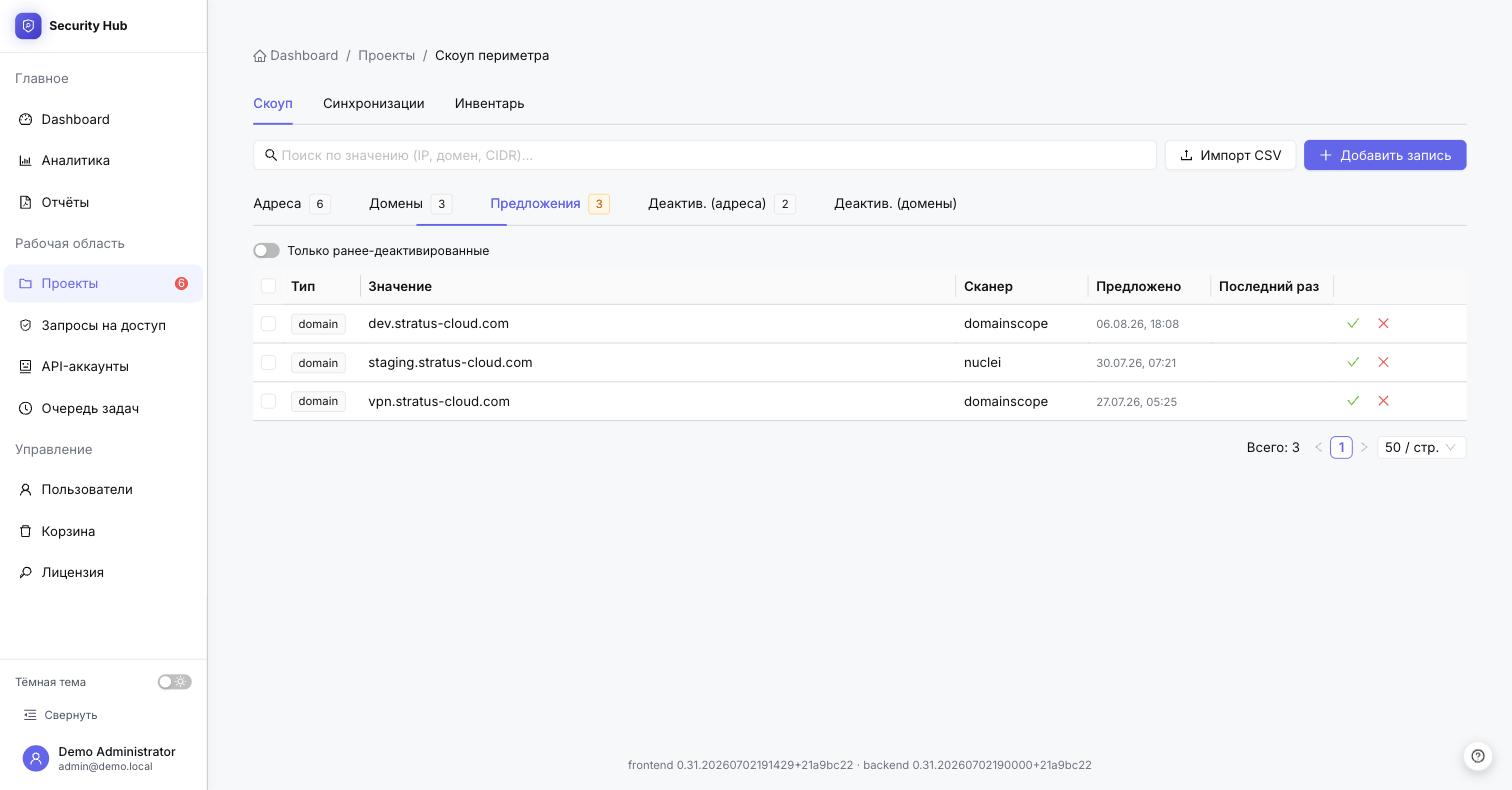Open Корзина in the sidebar
1512x790 pixels.
point(104,532)
